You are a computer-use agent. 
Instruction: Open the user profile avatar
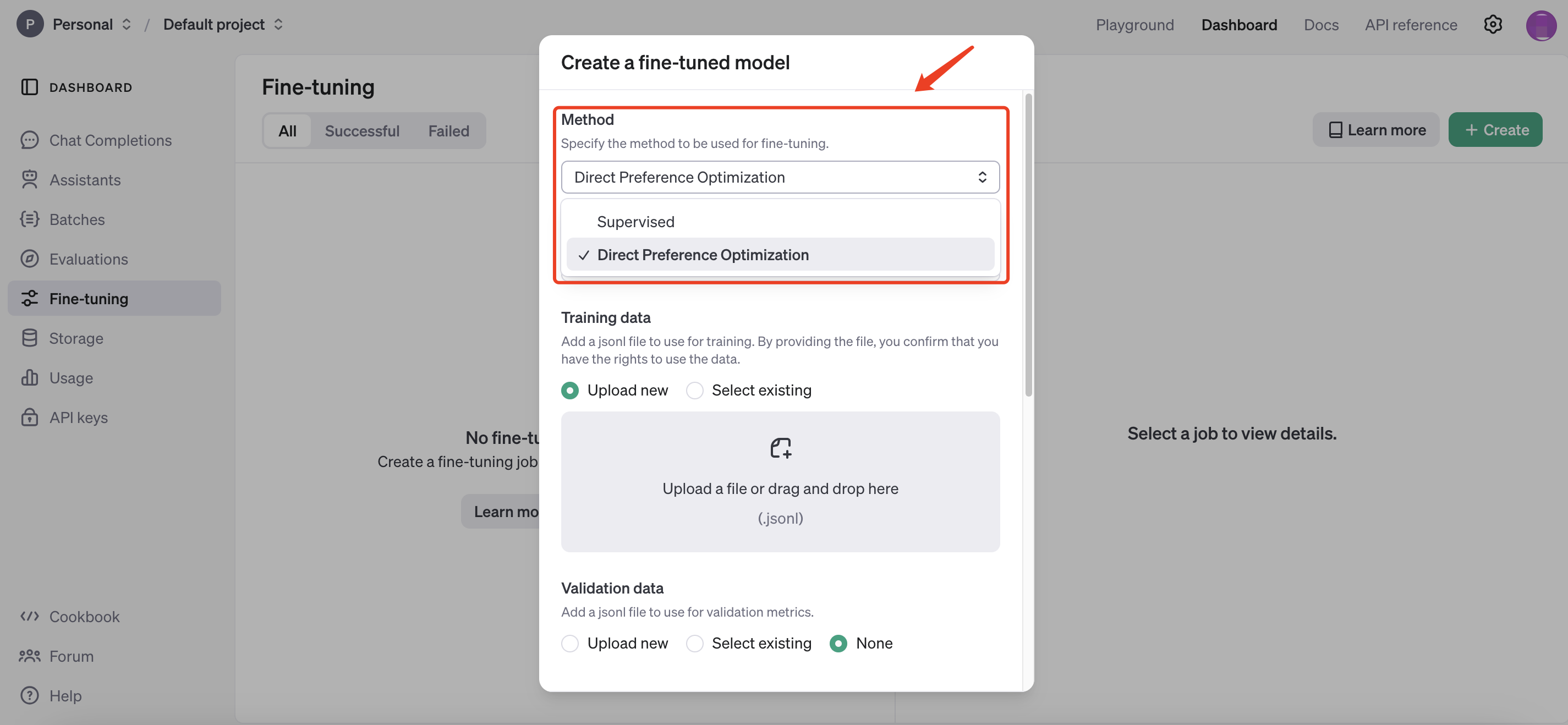pyautogui.click(x=1540, y=25)
